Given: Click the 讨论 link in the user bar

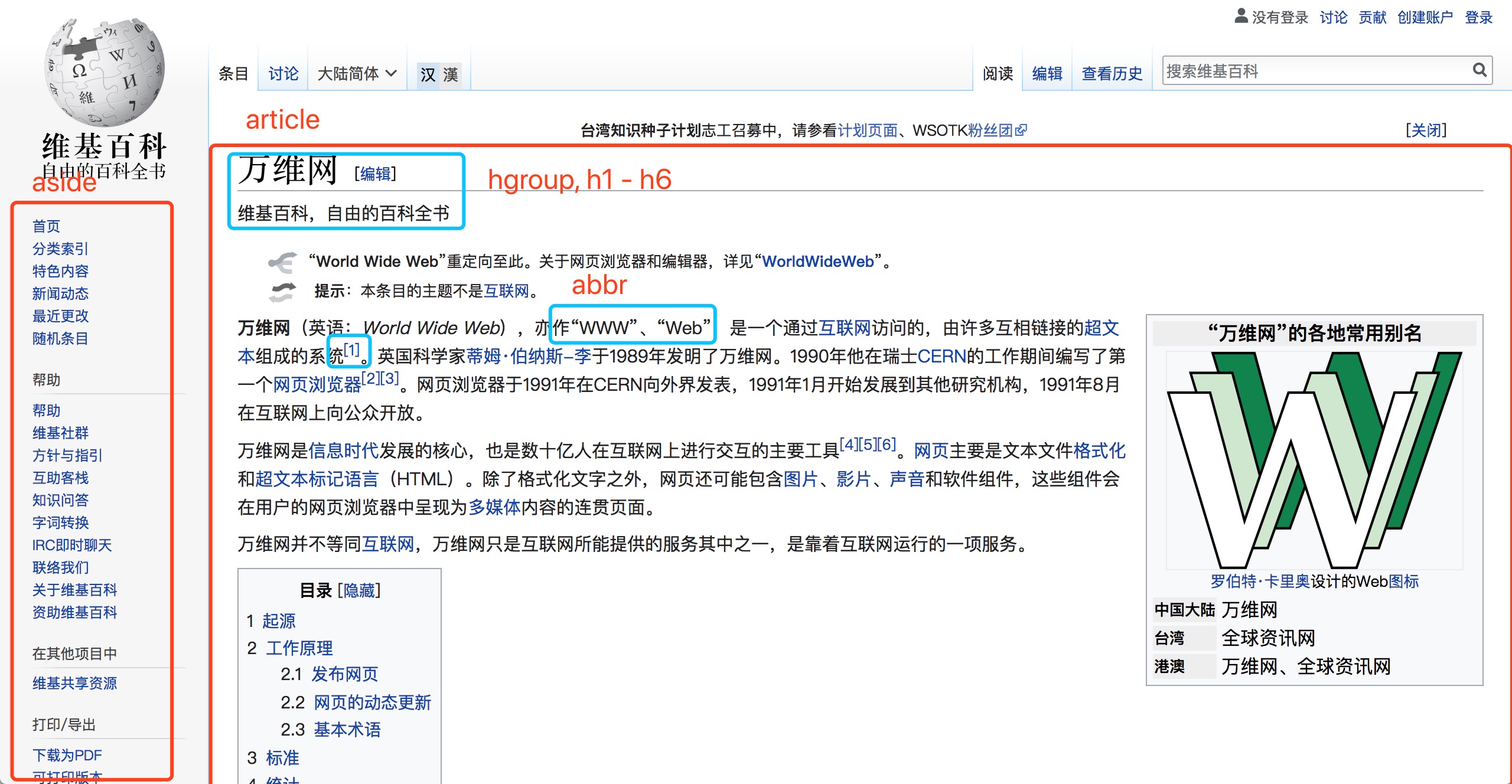Looking at the screenshot, I should [x=1334, y=18].
